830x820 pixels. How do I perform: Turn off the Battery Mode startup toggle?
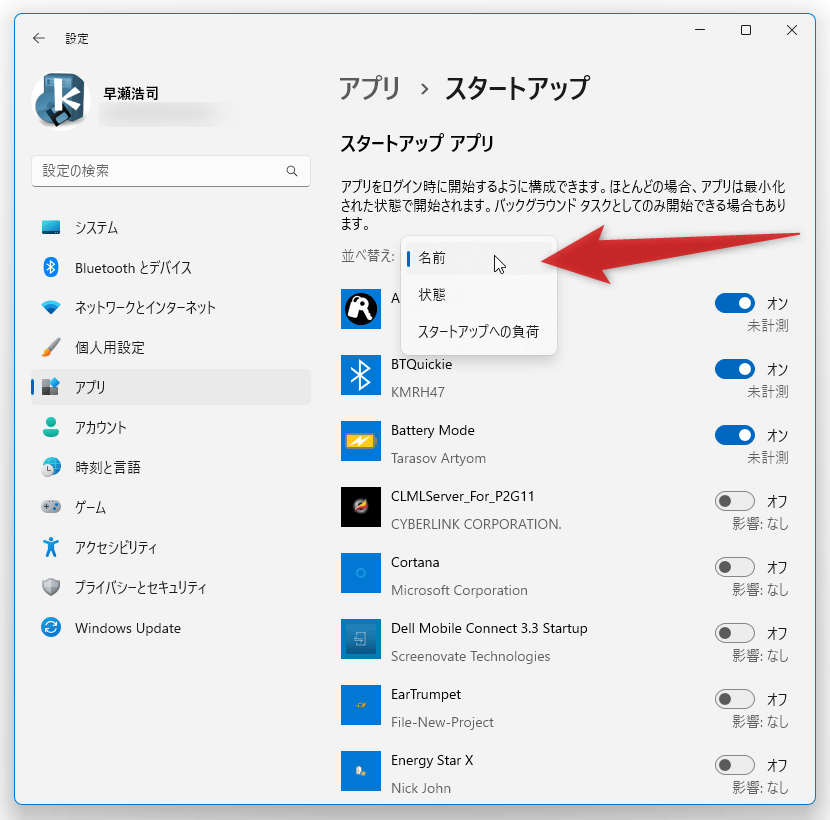point(735,435)
